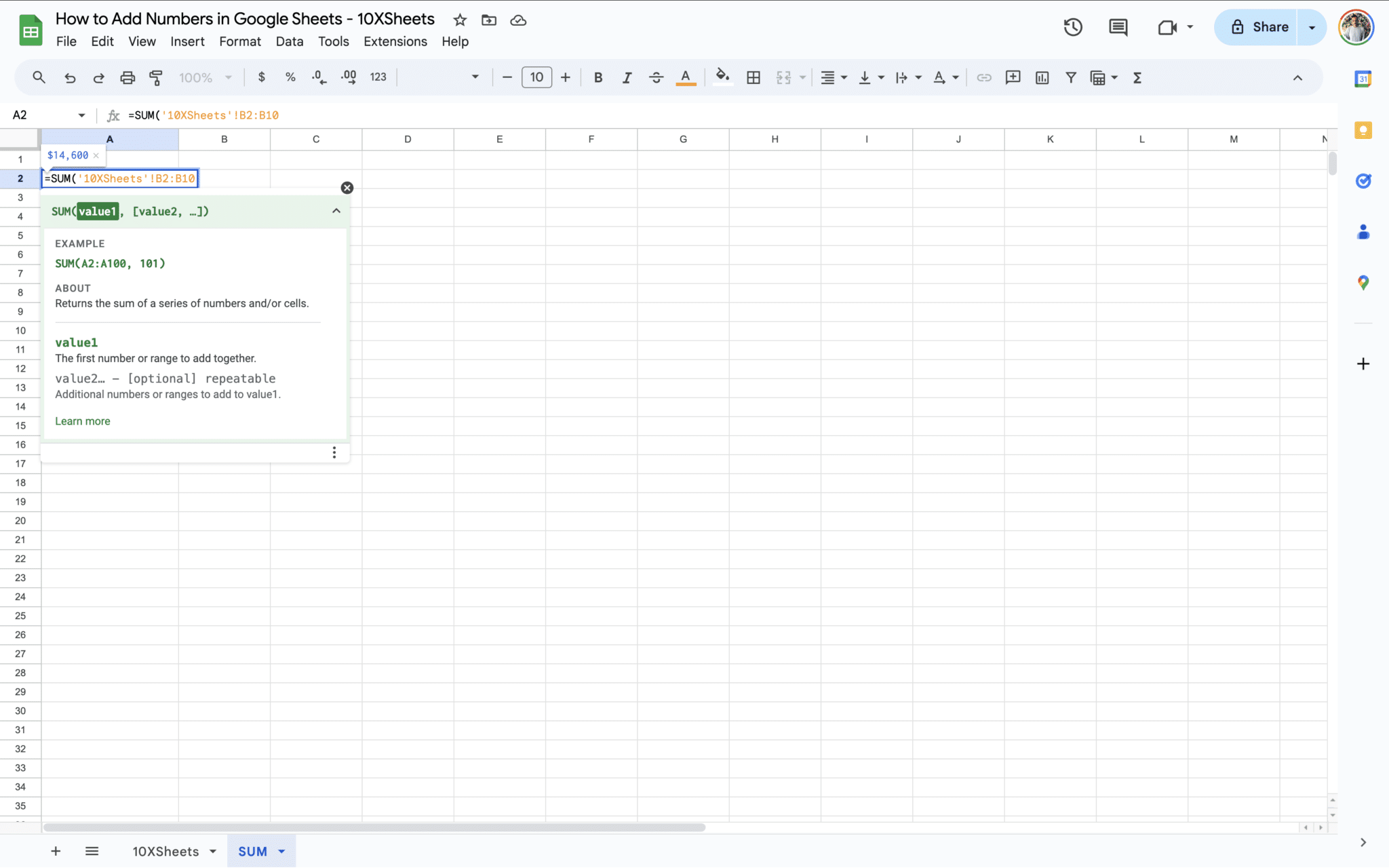This screenshot has height=868, width=1389.
Task: Open the zoom 100% dropdown
Action: click(x=205, y=77)
